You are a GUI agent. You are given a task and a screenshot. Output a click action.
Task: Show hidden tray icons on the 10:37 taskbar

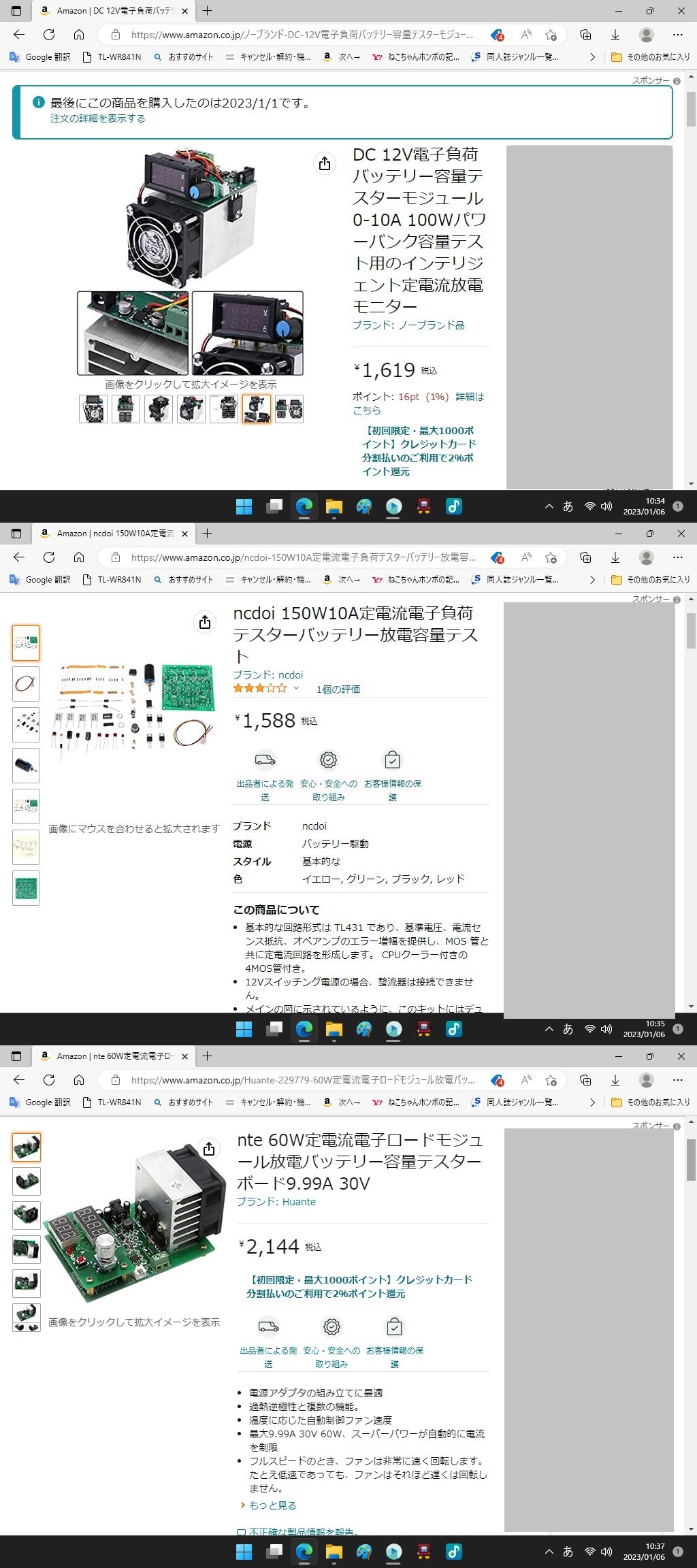(x=549, y=1552)
